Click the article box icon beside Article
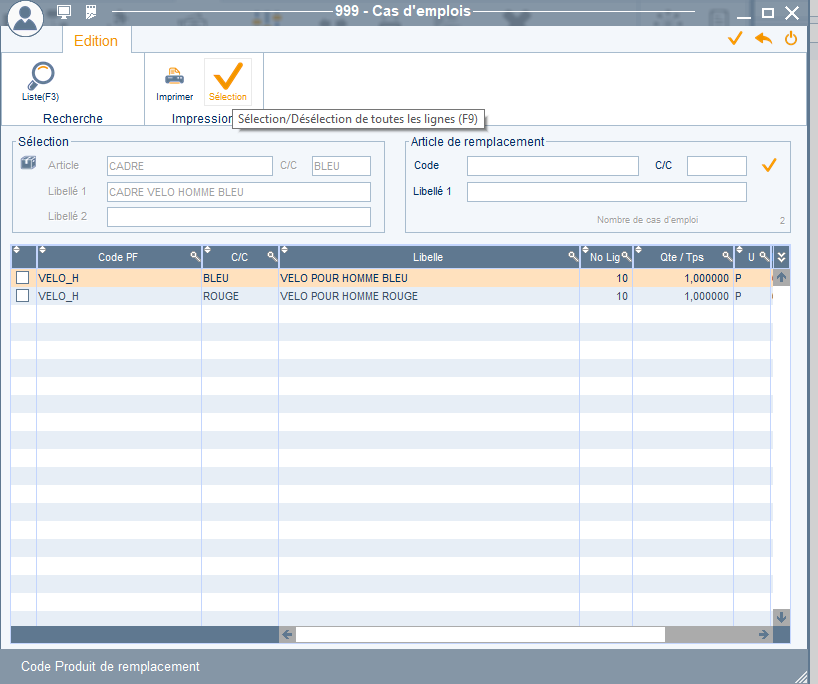 tap(28, 163)
